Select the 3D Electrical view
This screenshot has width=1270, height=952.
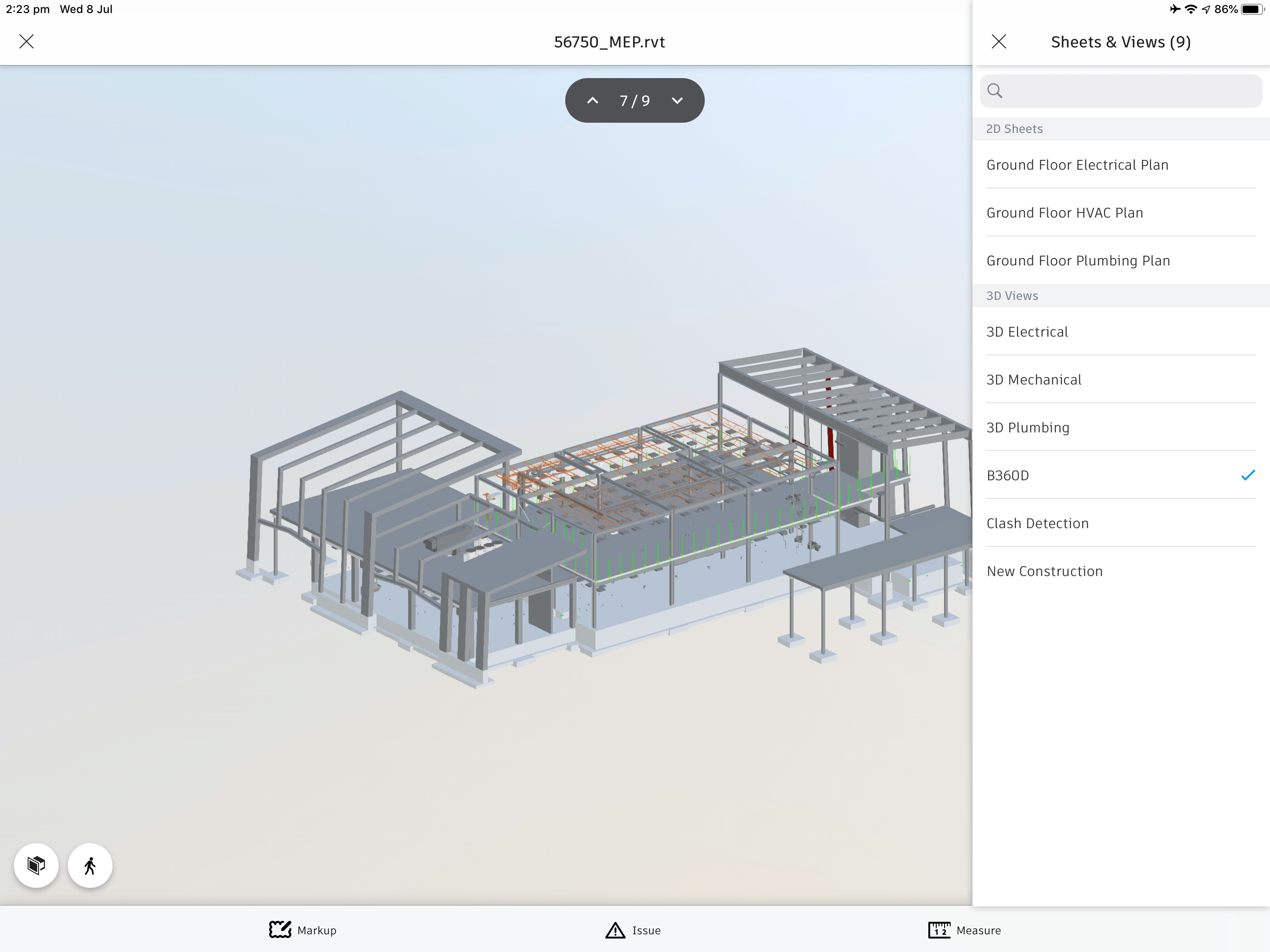tap(1027, 331)
